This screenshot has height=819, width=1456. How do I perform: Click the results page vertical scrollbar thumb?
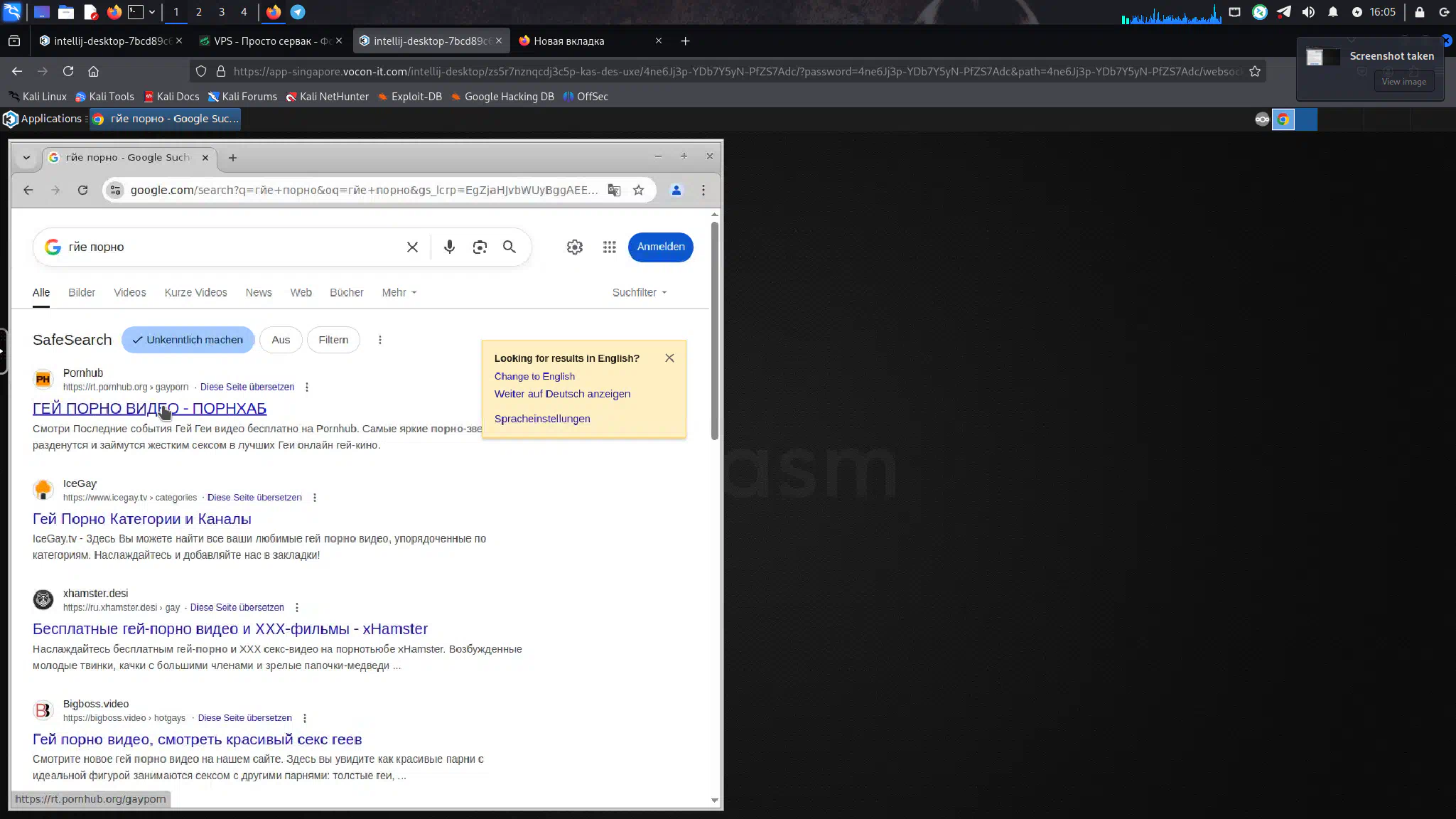click(x=714, y=331)
